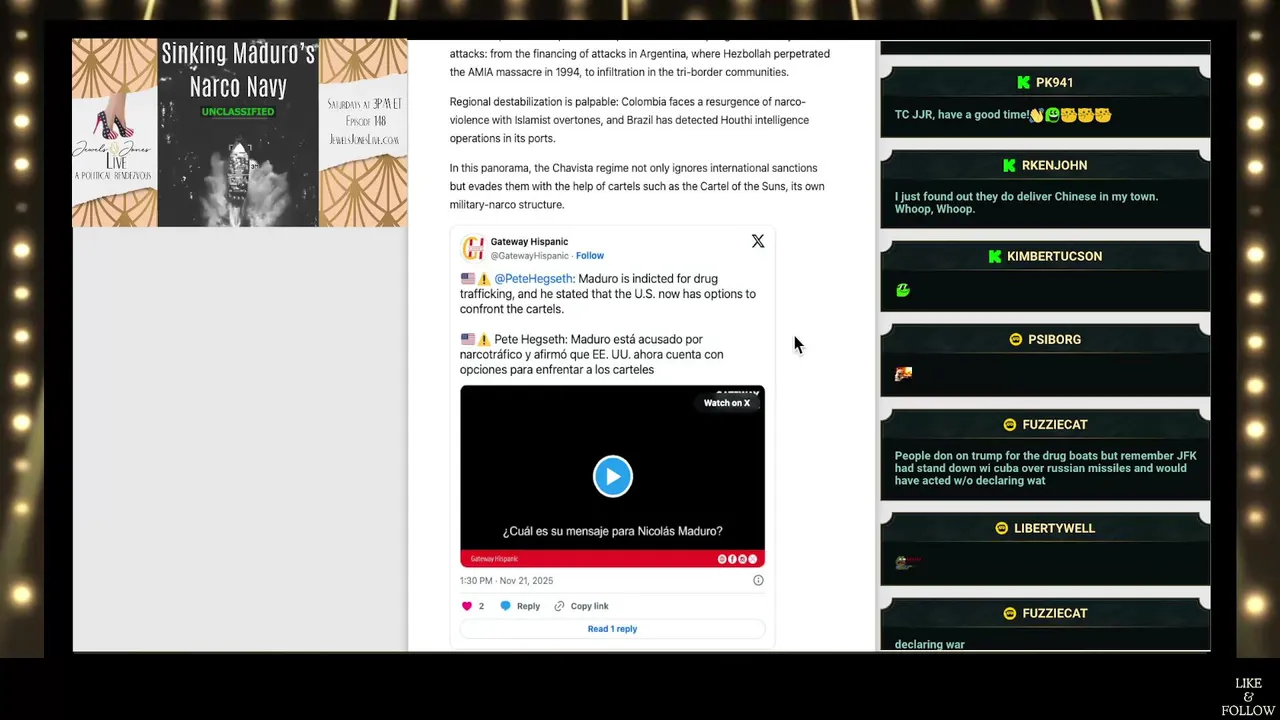This screenshot has width=1280, height=720.
Task: Click Kick platform icon beside RKENJOHN
Action: (1009, 166)
